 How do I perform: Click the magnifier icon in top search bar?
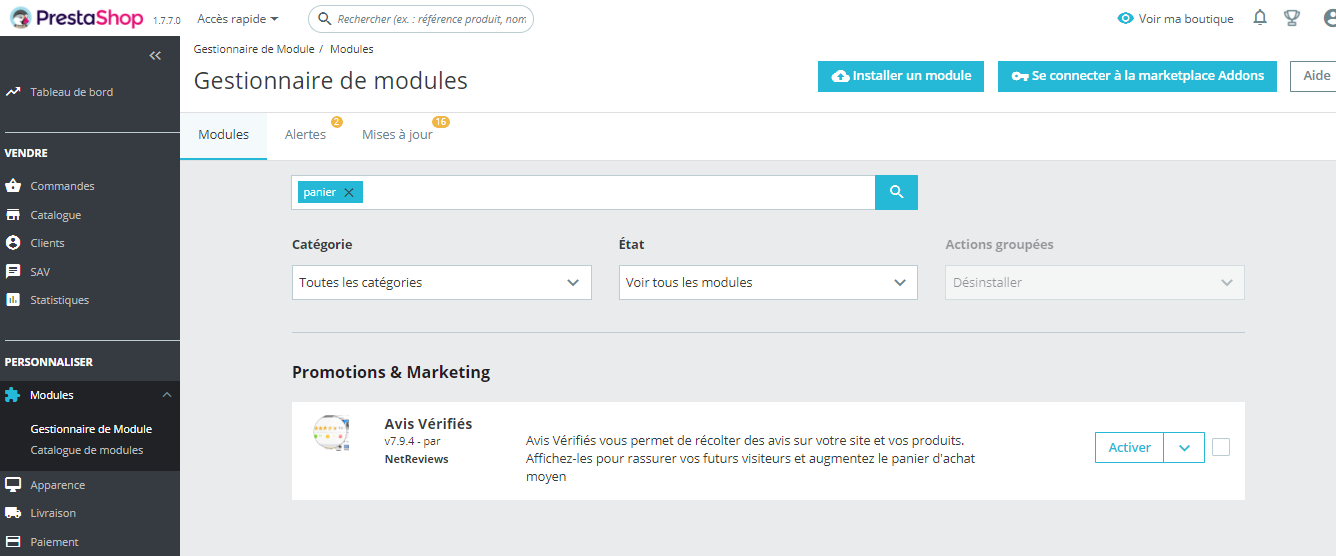(x=324, y=19)
